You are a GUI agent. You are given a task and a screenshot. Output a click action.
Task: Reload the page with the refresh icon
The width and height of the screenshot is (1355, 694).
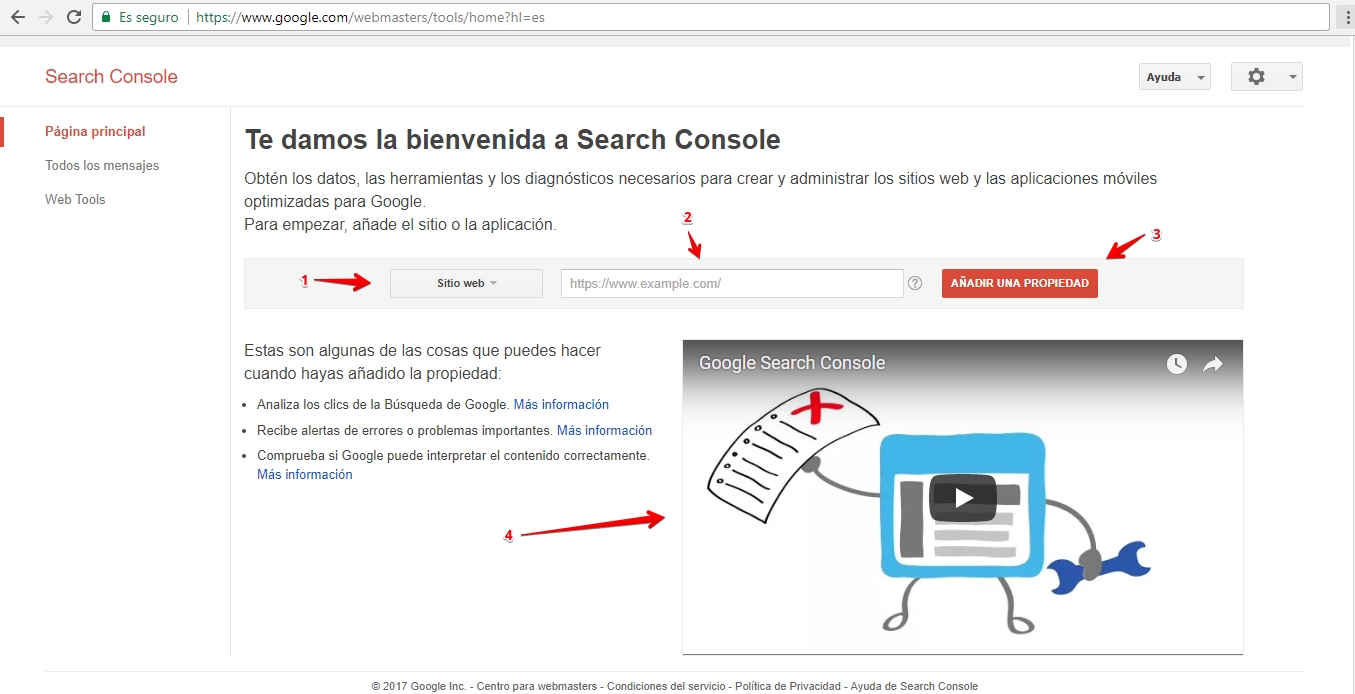(x=73, y=17)
